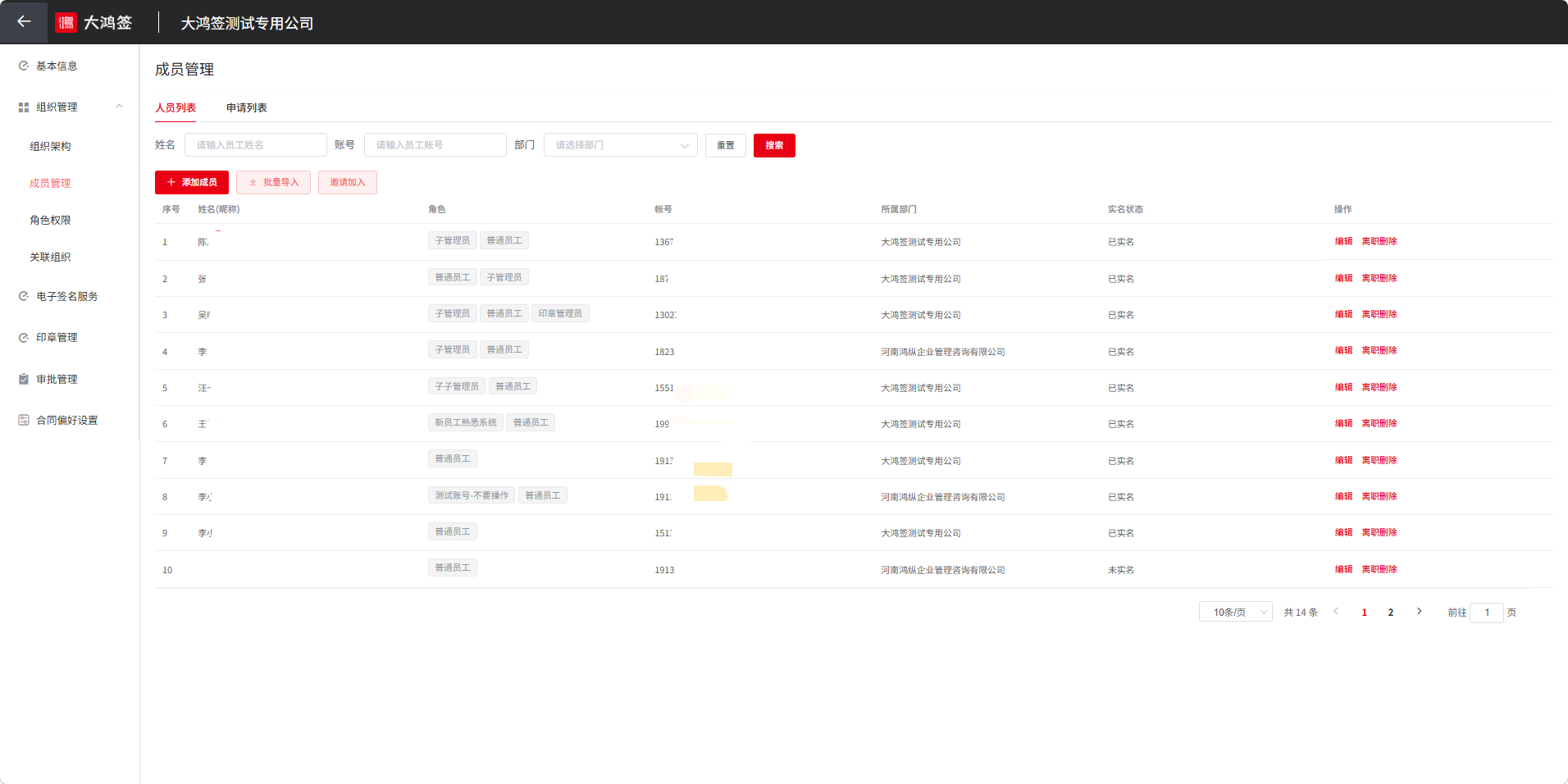
Task: Click 离职删除 for row 10
Action: (x=1379, y=570)
